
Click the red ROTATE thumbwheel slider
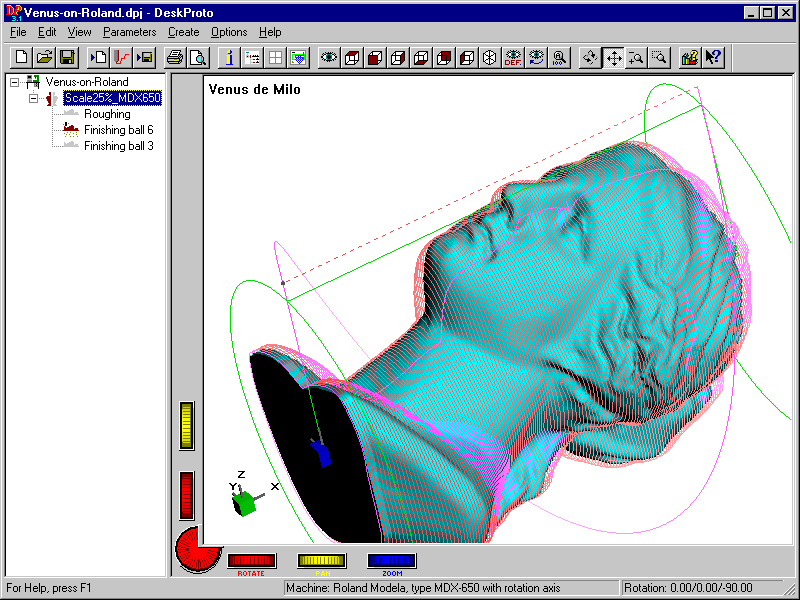(252, 561)
